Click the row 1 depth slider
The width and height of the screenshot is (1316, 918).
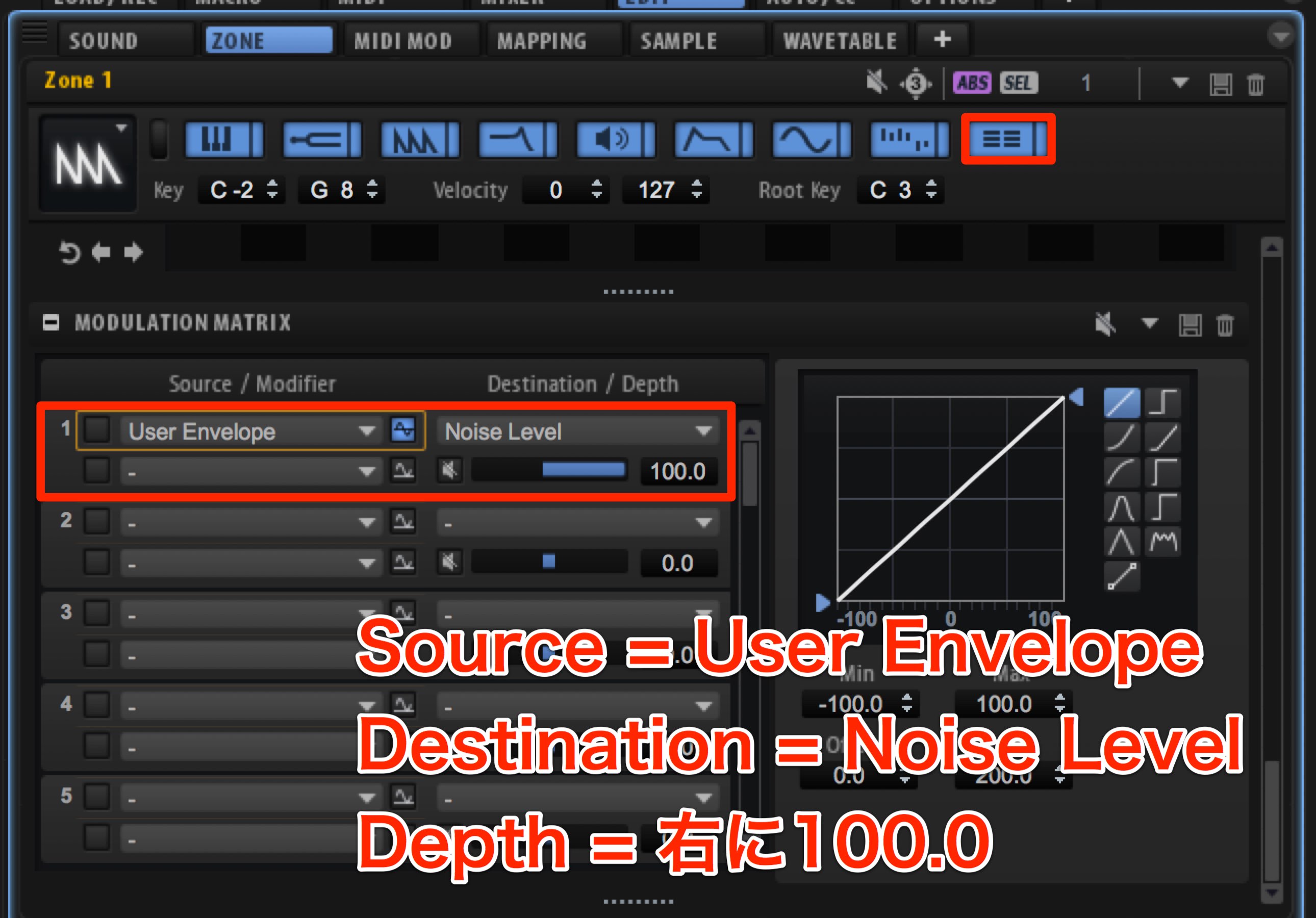coord(549,470)
